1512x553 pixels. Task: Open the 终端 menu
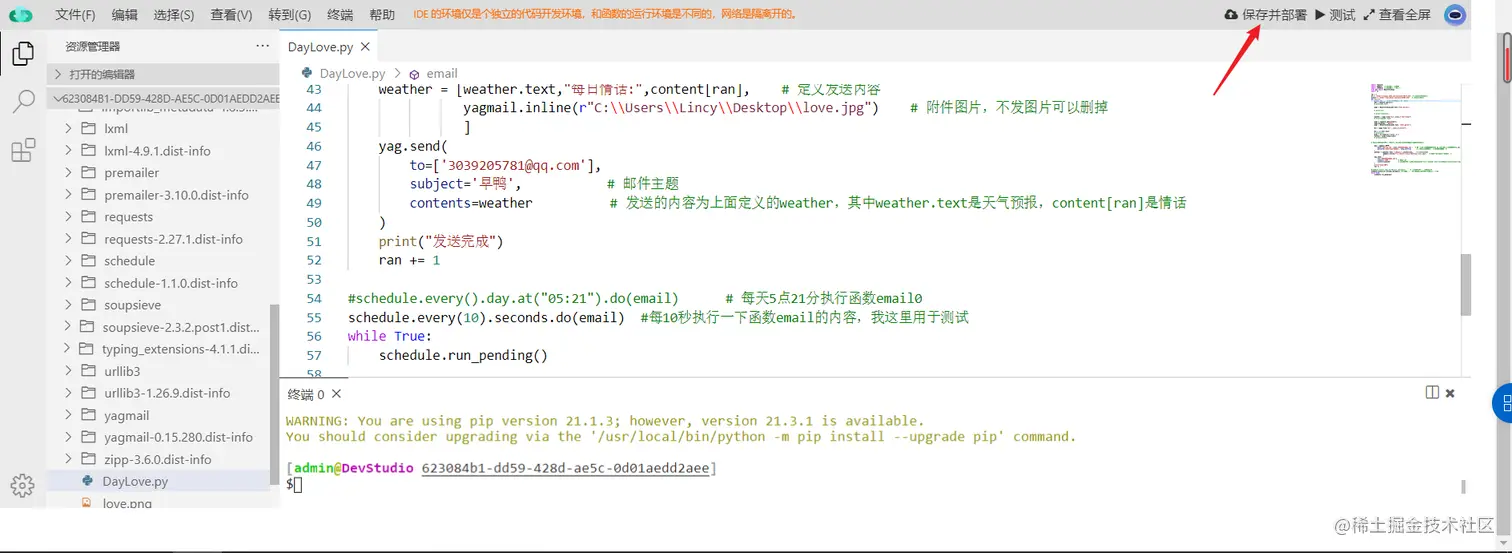tap(340, 15)
